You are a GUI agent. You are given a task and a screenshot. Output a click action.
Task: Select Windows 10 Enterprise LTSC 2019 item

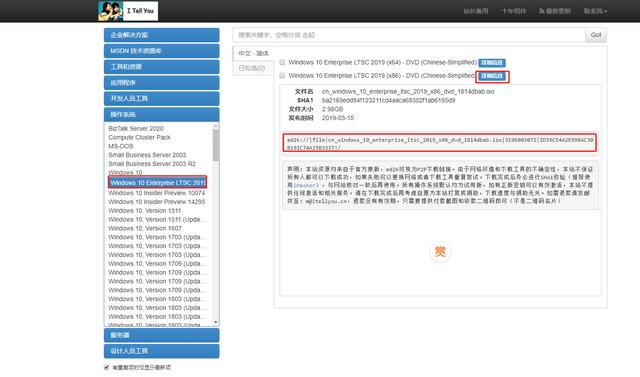click(x=158, y=182)
